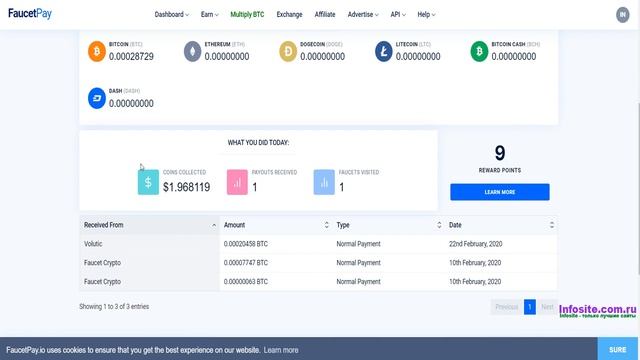Open the Exchange page

pyautogui.click(x=289, y=14)
